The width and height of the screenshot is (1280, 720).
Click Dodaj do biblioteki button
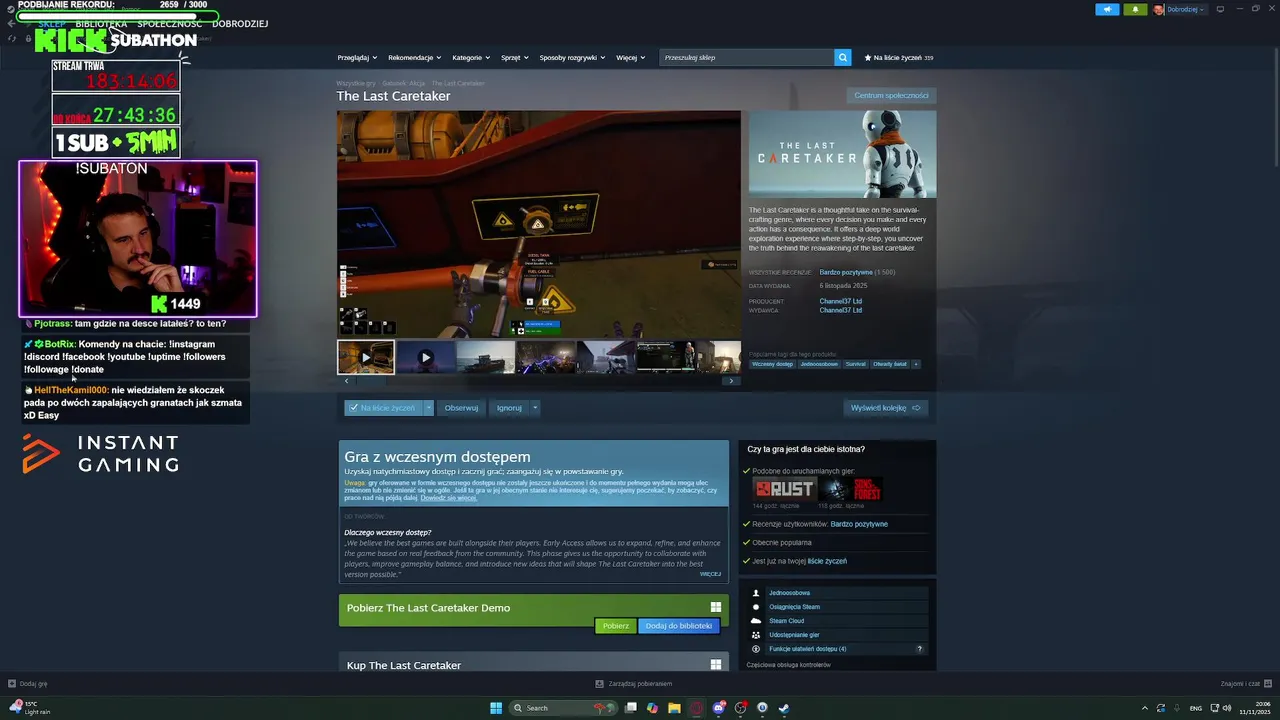[x=679, y=626]
